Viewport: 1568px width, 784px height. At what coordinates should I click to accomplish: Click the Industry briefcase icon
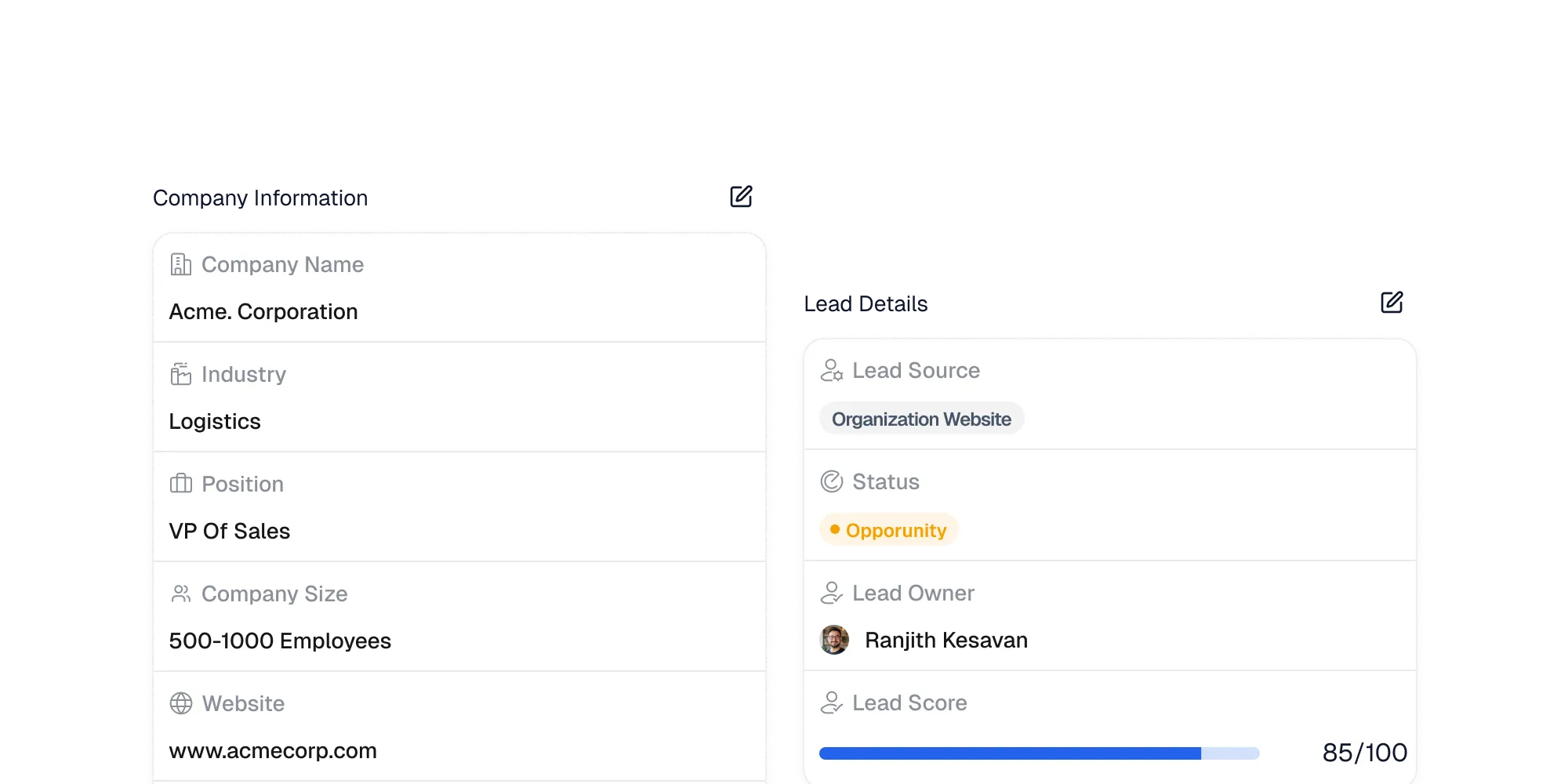click(182, 374)
